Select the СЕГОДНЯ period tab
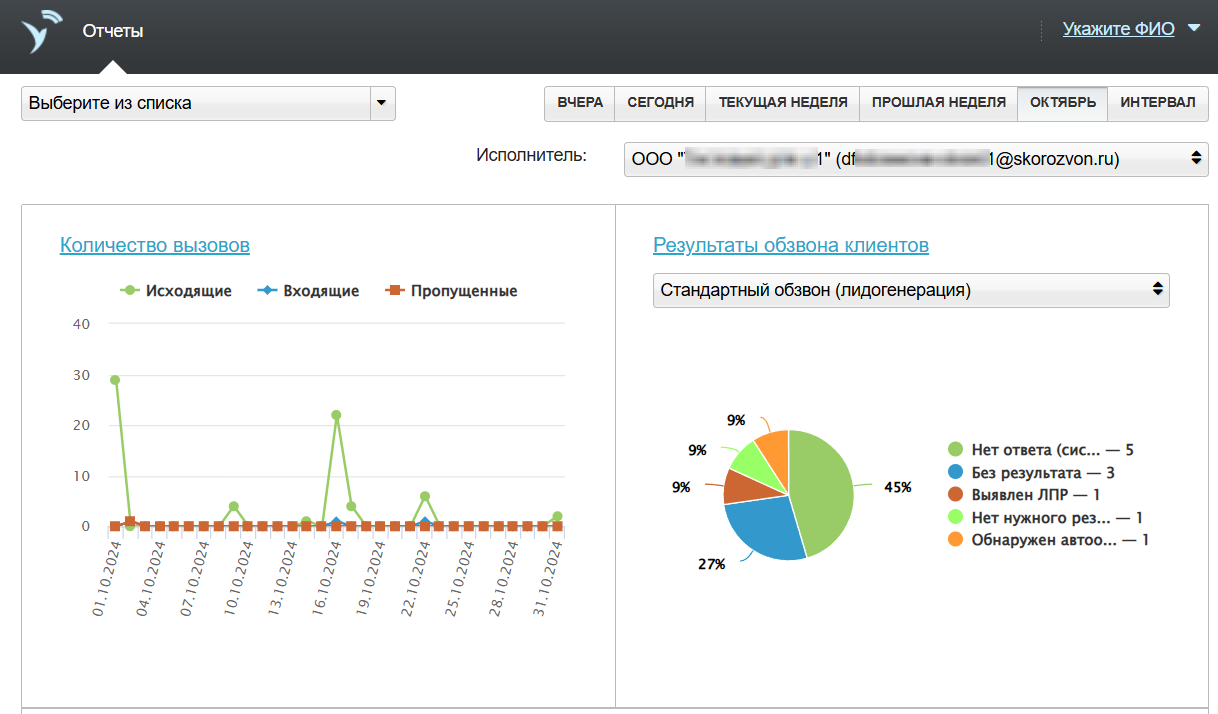Viewport: 1218px width, 714px height. coord(660,103)
